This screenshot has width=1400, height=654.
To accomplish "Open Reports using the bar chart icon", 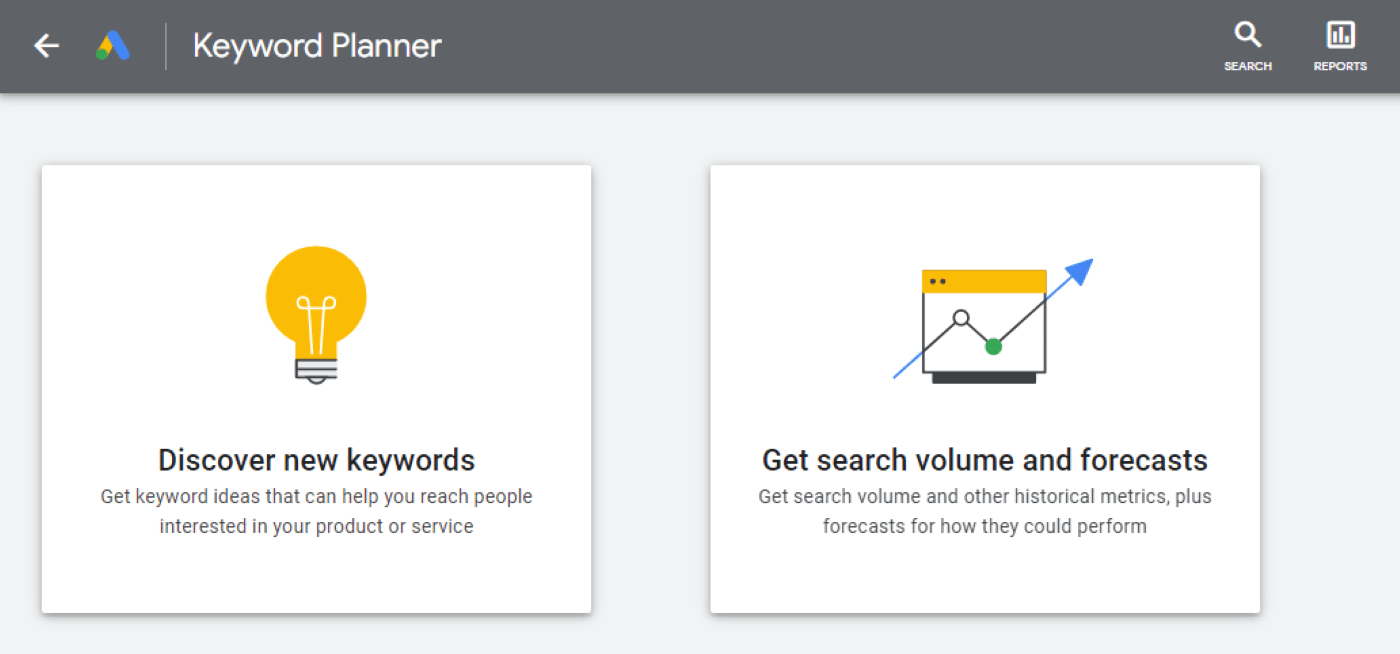I will tap(1339, 34).
